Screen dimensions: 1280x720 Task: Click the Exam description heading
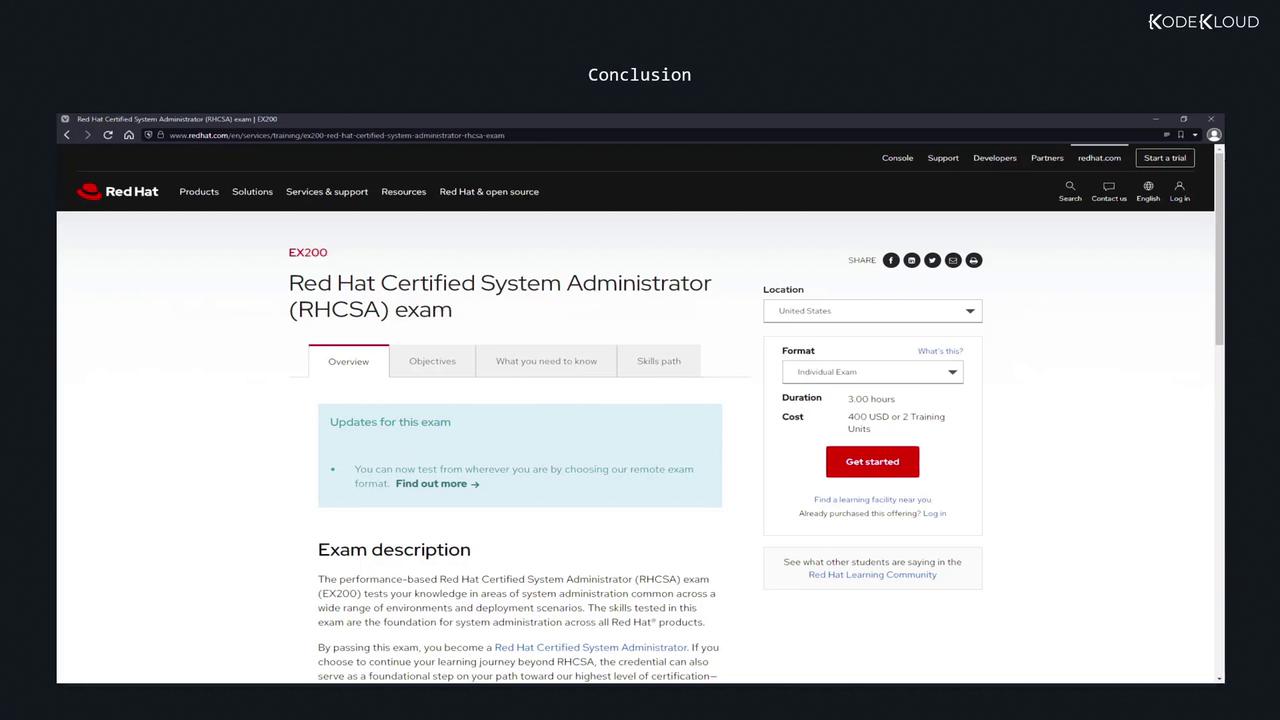tap(394, 550)
